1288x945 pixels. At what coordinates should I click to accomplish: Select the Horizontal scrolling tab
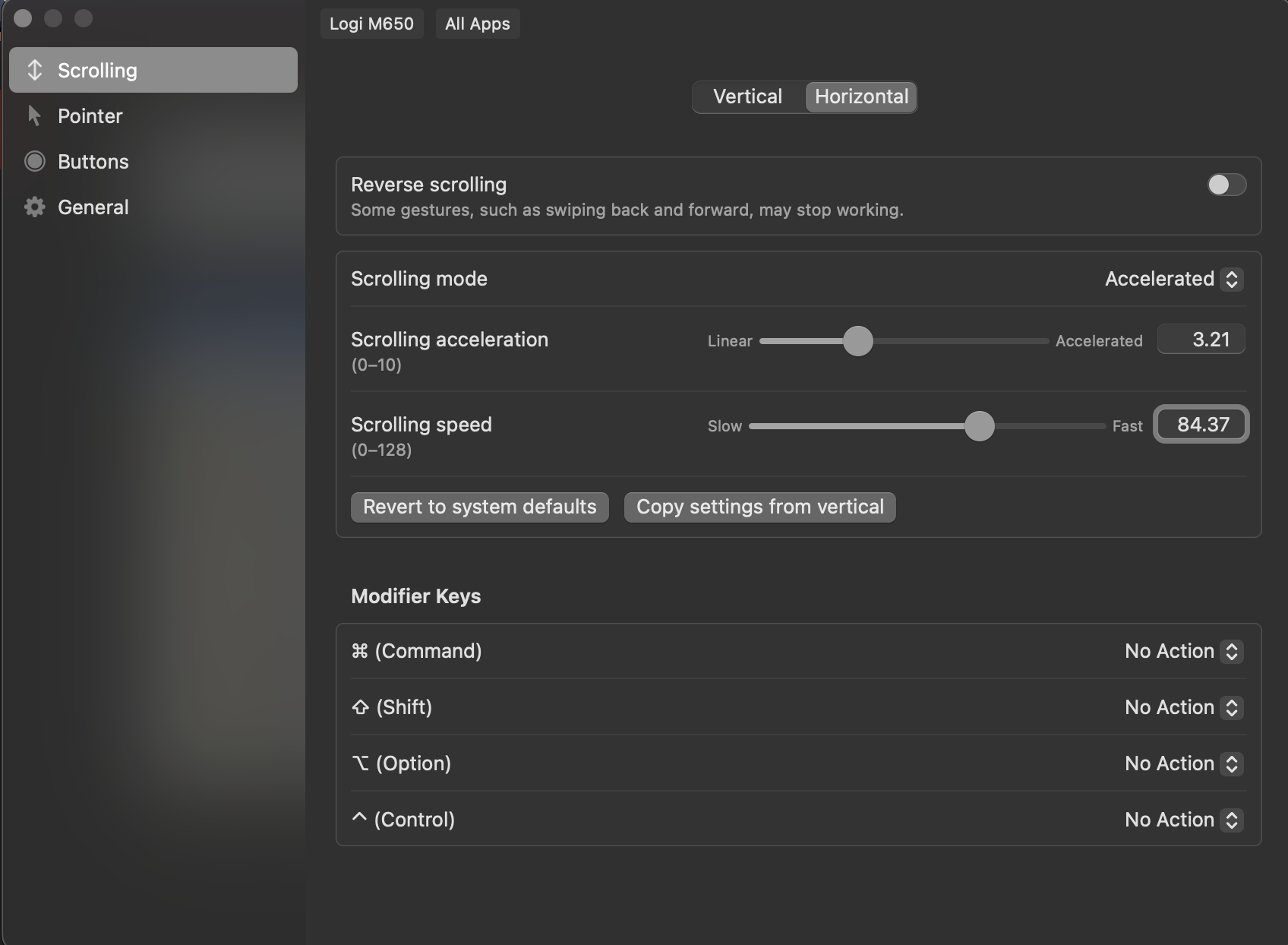point(861,96)
